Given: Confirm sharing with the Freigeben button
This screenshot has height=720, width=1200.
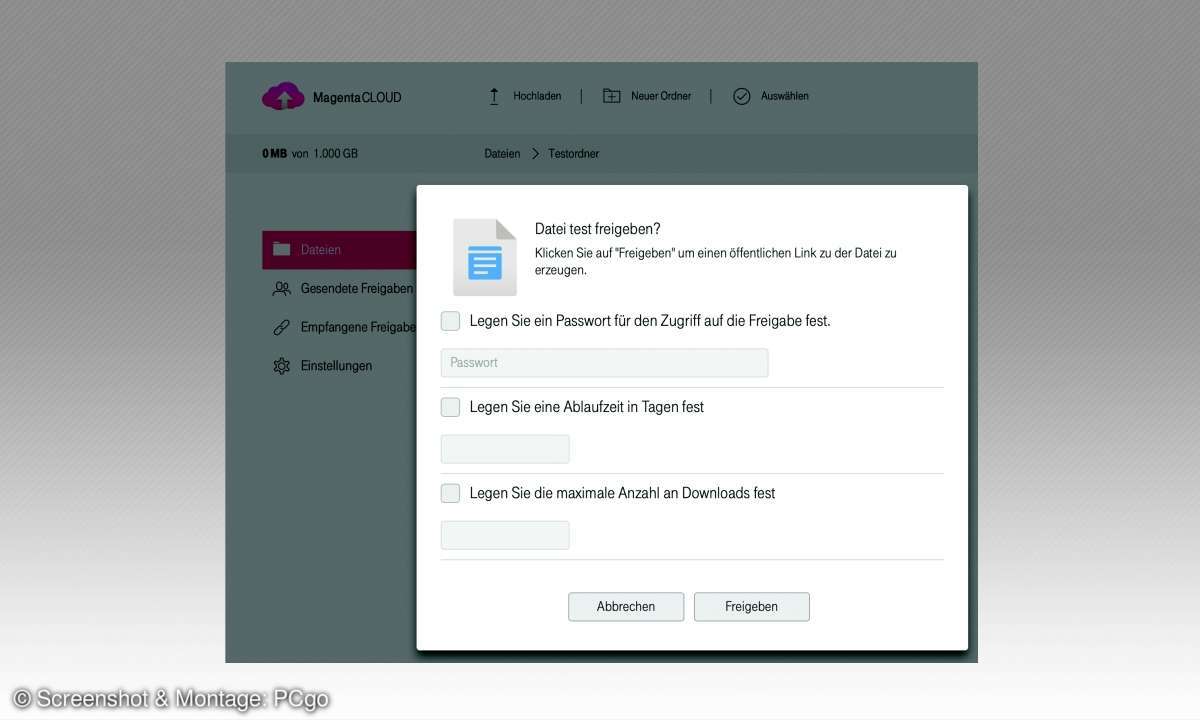Looking at the screenshot, I should tap(752, 607).
